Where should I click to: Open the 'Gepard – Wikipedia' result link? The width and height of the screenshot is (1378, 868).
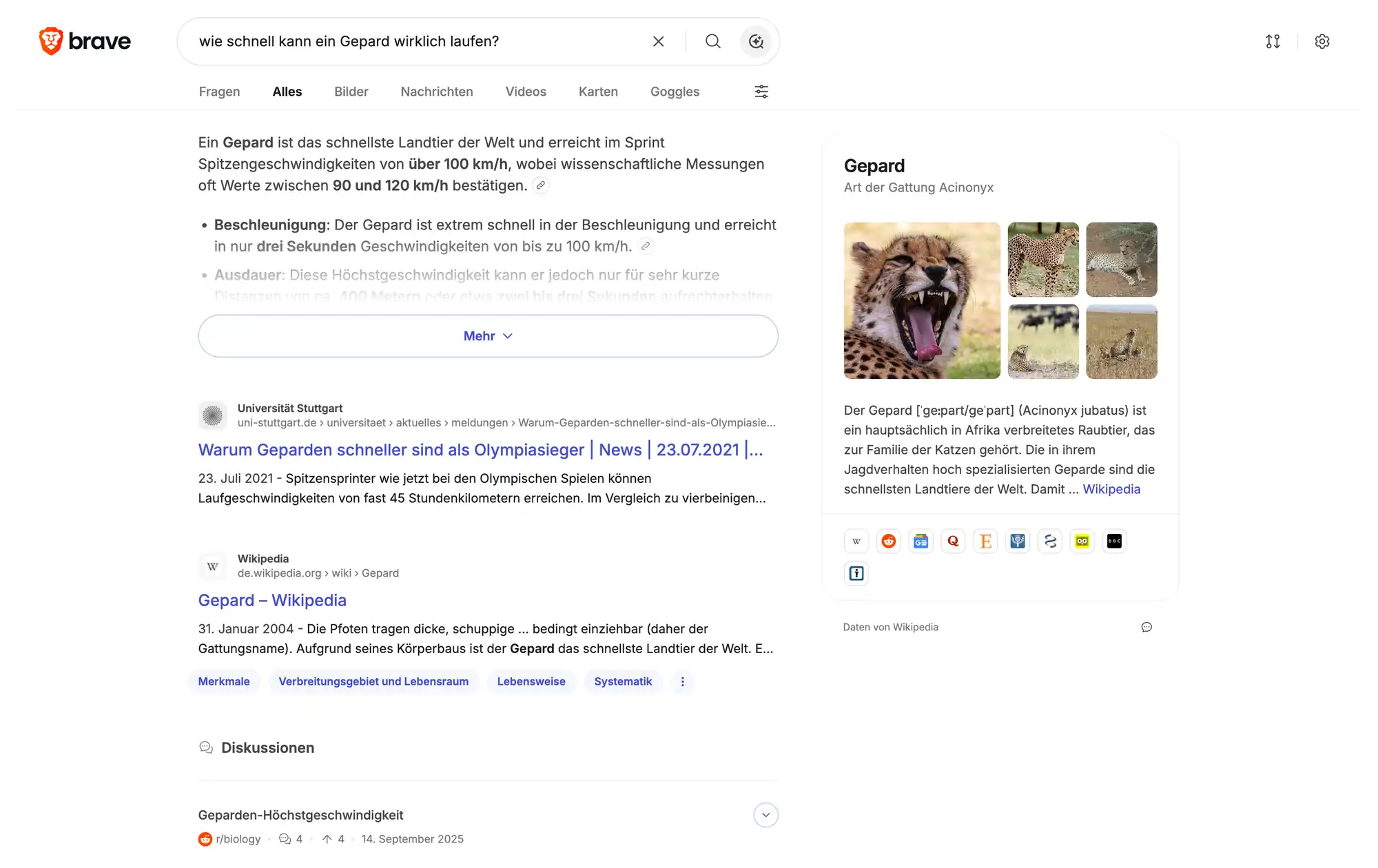point(272,600)
